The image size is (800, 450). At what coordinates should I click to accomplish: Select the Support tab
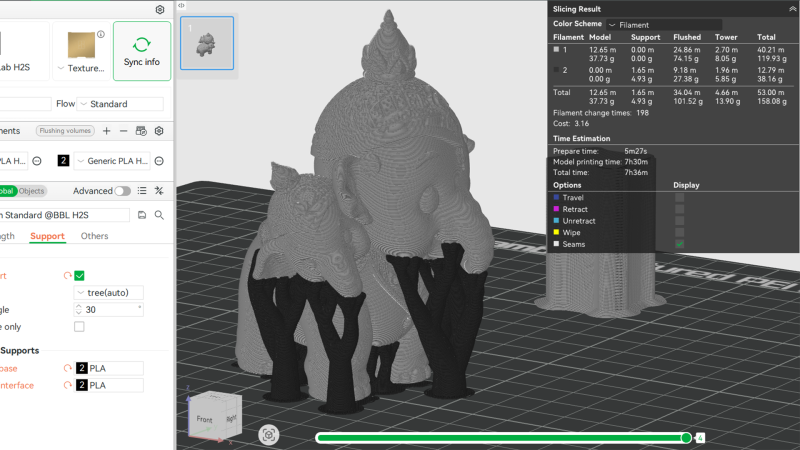(x=47, y=237)
